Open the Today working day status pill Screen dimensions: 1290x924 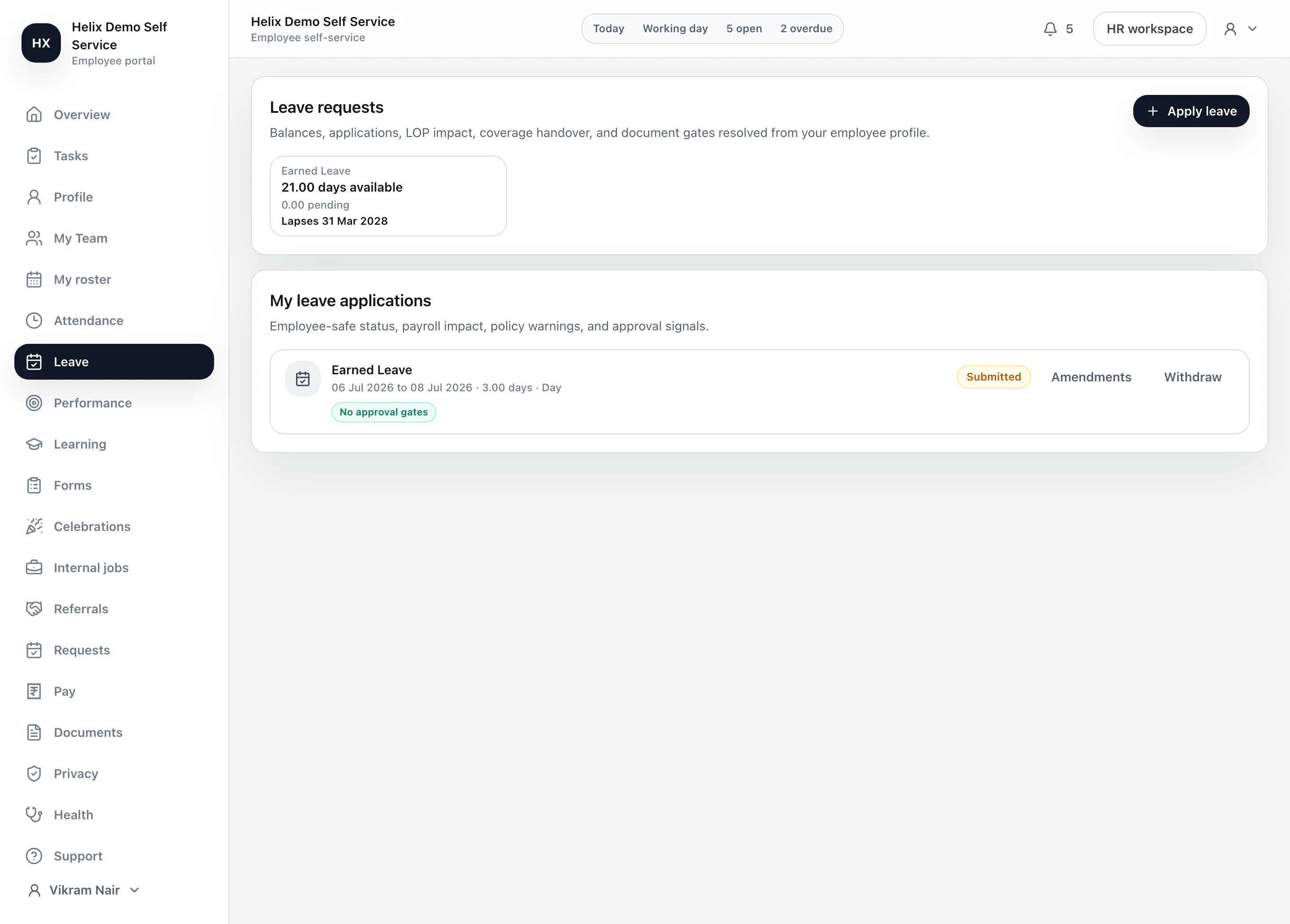click(x=712, y=29)
